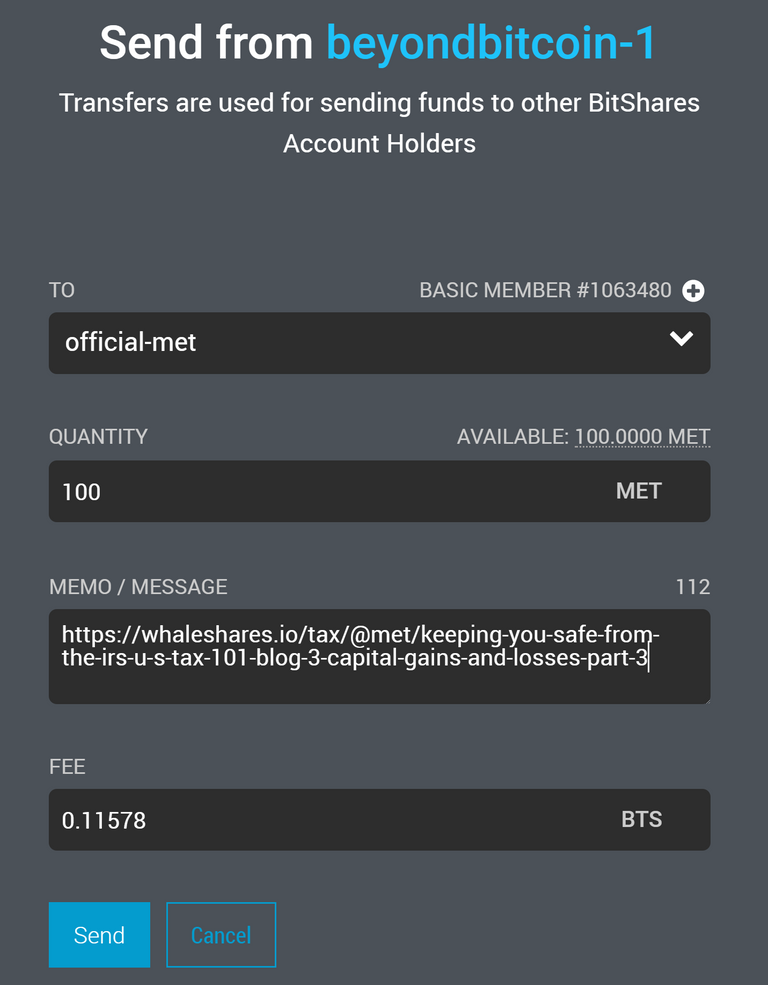Click the "Send from" heading words
This screenshot has height=985, width=768.
[208, 43]
